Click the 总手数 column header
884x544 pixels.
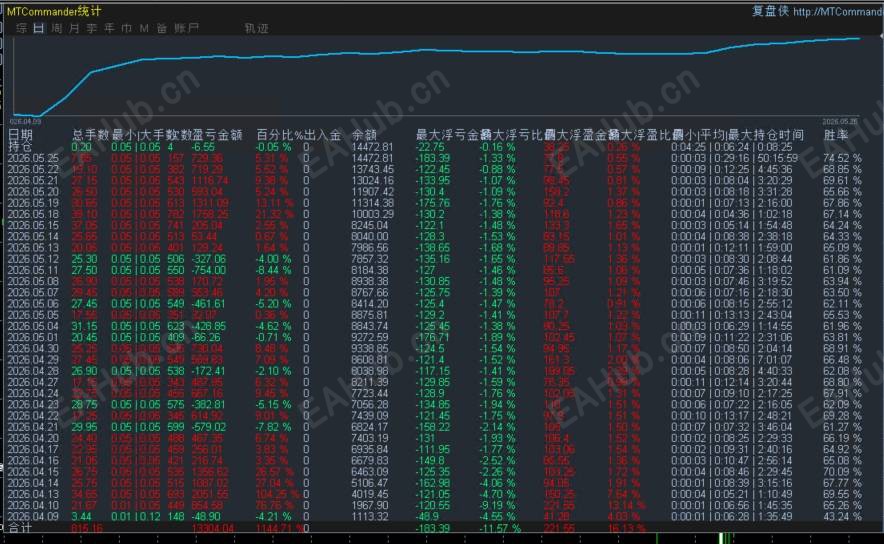pos(90,135)
